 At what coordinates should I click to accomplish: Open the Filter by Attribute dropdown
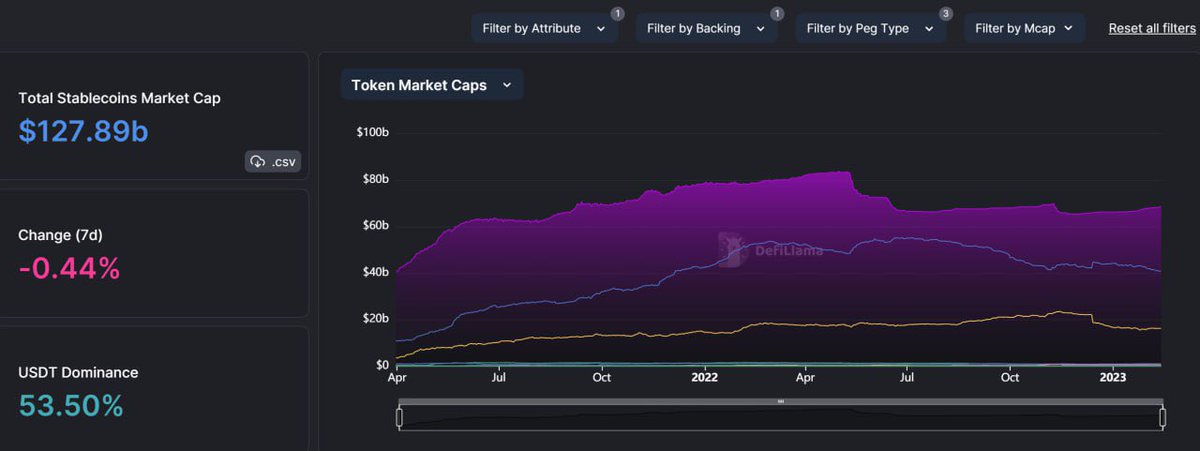pyautogui.click(x=545, y=28)
